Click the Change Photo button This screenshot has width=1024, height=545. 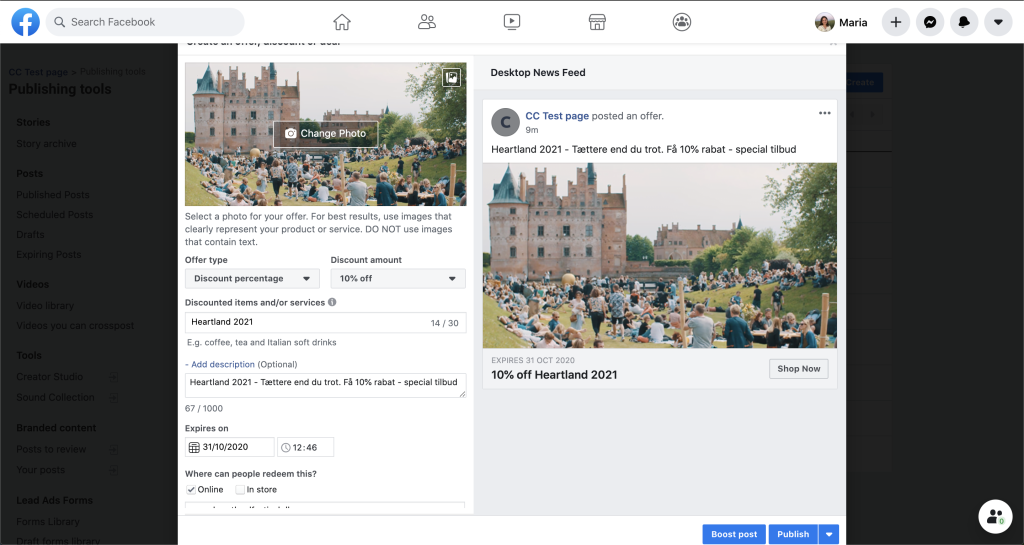tap(325, 134)
